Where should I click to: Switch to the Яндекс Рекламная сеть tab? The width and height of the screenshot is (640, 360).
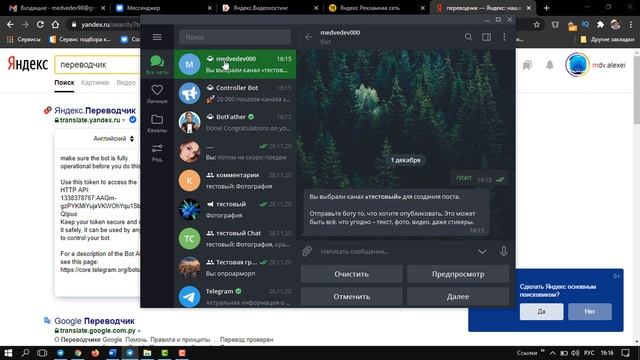[376, 8]
